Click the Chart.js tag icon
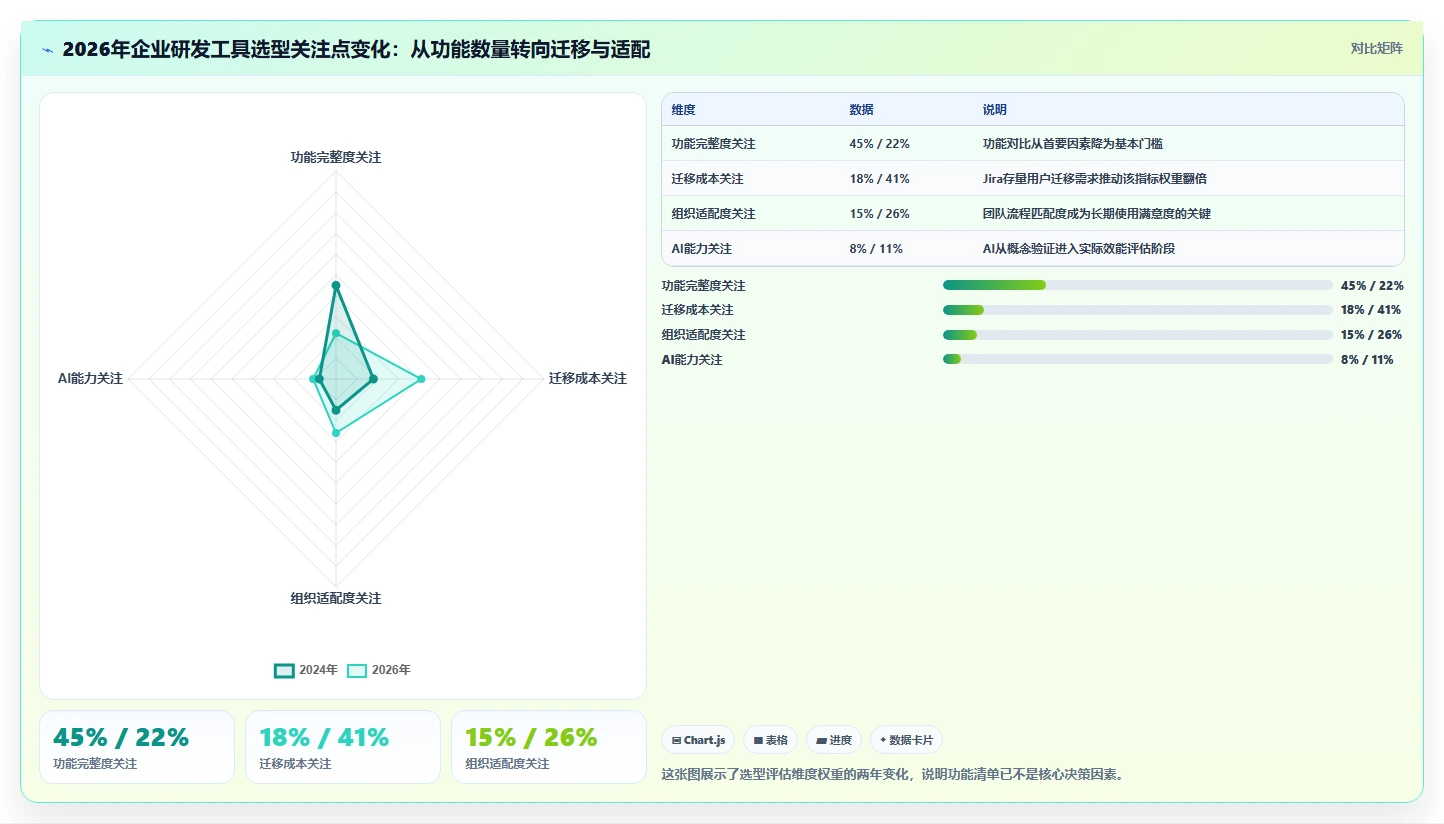 click(676, 740)
